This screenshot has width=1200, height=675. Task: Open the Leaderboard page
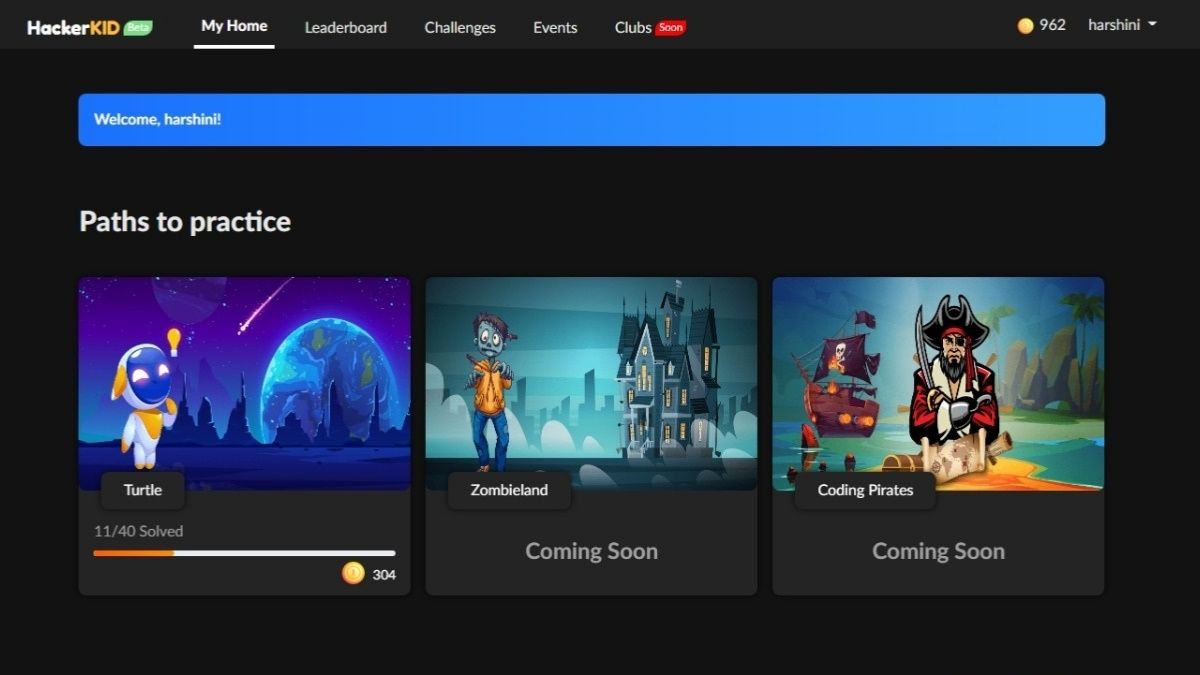345,27
